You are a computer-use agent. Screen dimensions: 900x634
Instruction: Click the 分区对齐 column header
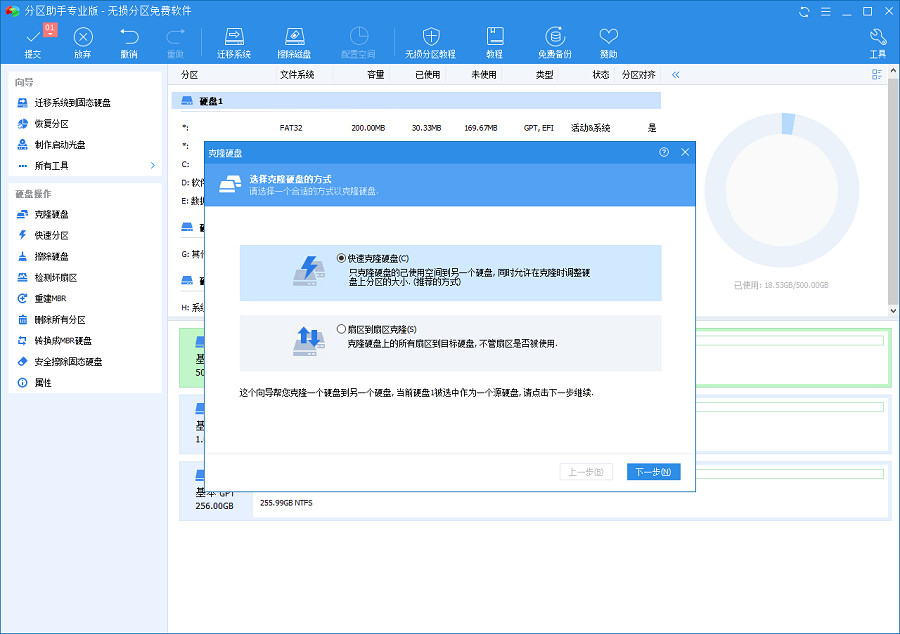tap(638, 75)
